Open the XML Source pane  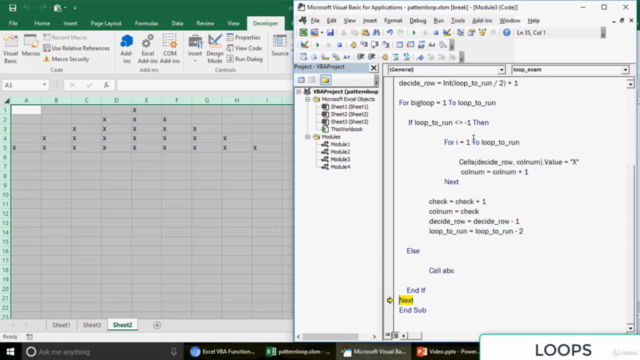[x=280, y=46]
